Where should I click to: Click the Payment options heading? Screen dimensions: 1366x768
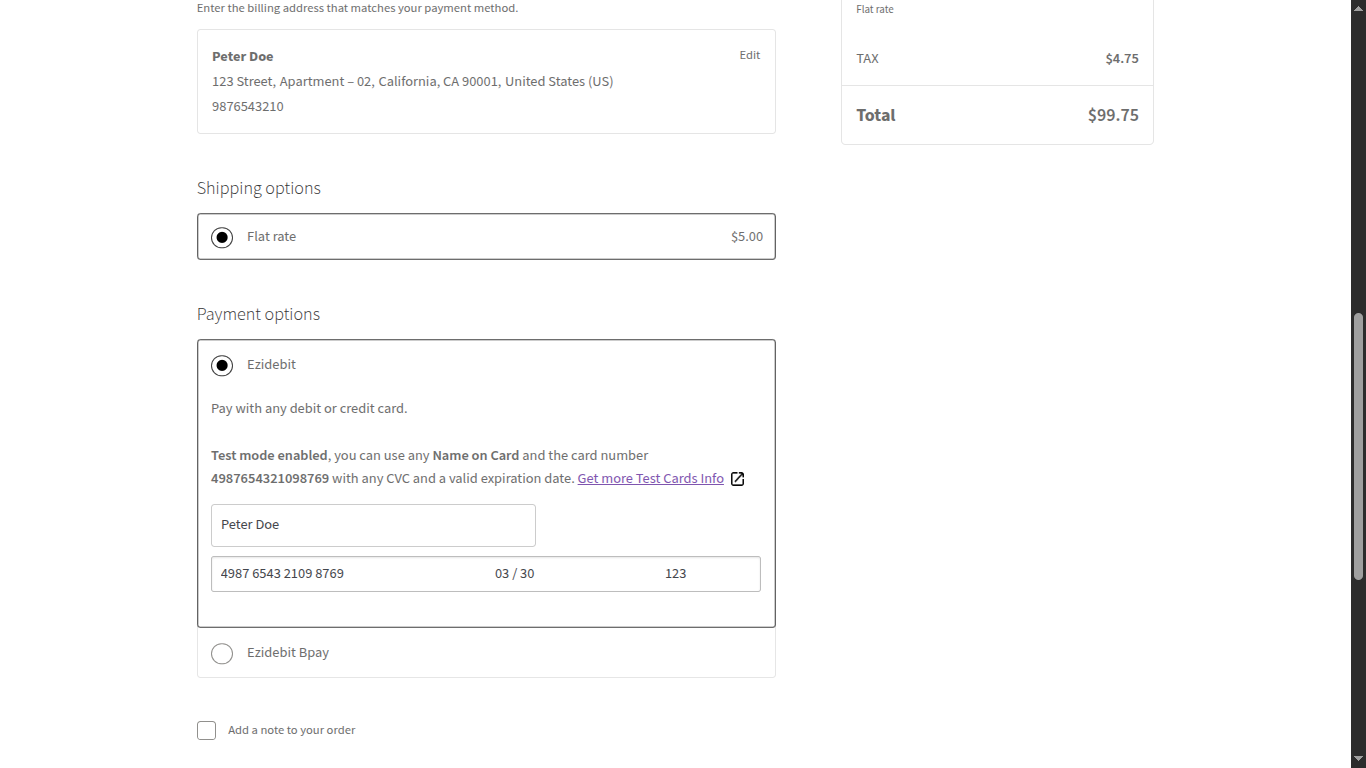pos(258,313)
